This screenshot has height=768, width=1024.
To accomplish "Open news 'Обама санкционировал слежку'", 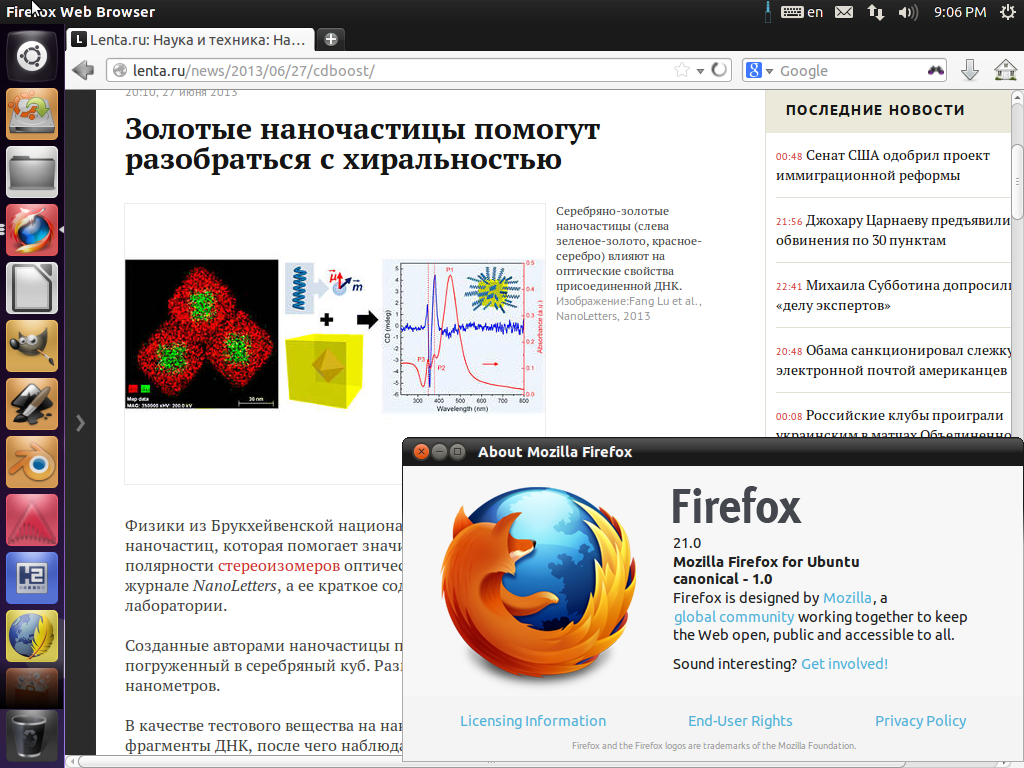I will [x=893, y=360].
